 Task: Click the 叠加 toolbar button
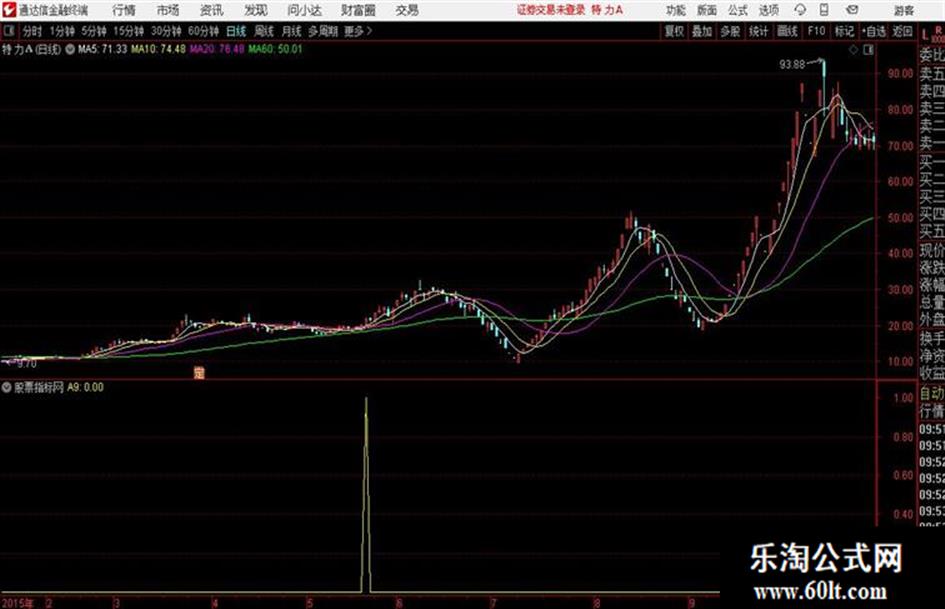click(x=702, y=31)
